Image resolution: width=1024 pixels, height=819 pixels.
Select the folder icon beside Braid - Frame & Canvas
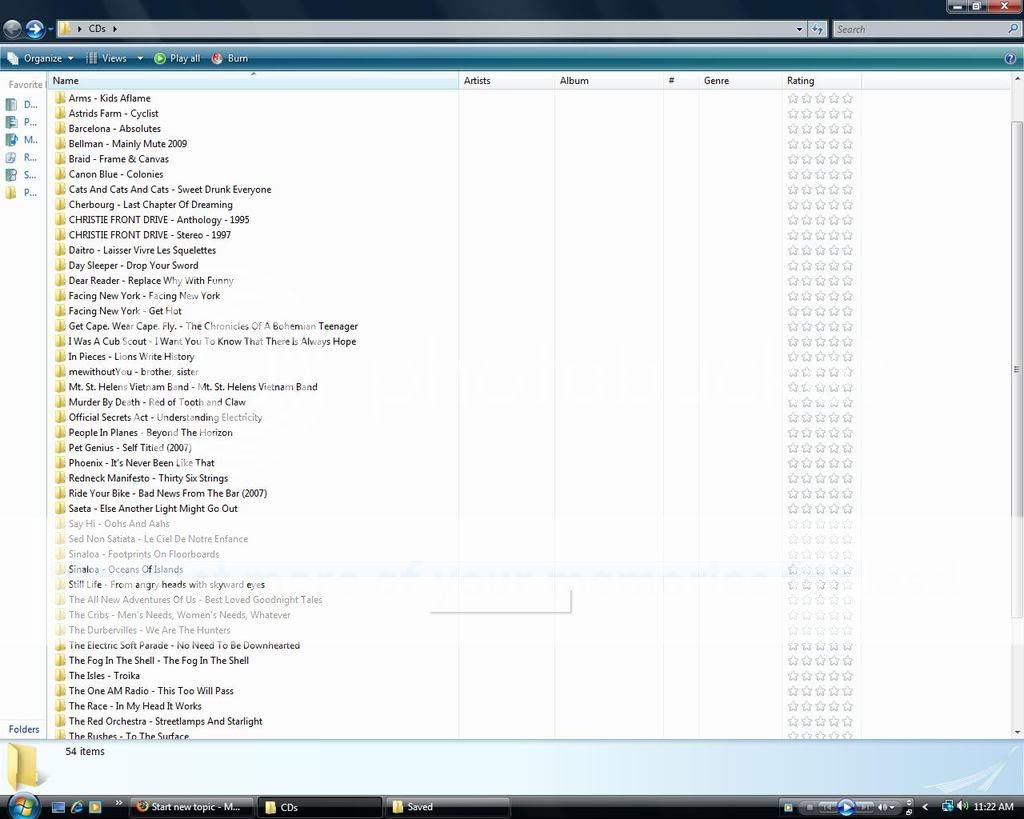60,159
